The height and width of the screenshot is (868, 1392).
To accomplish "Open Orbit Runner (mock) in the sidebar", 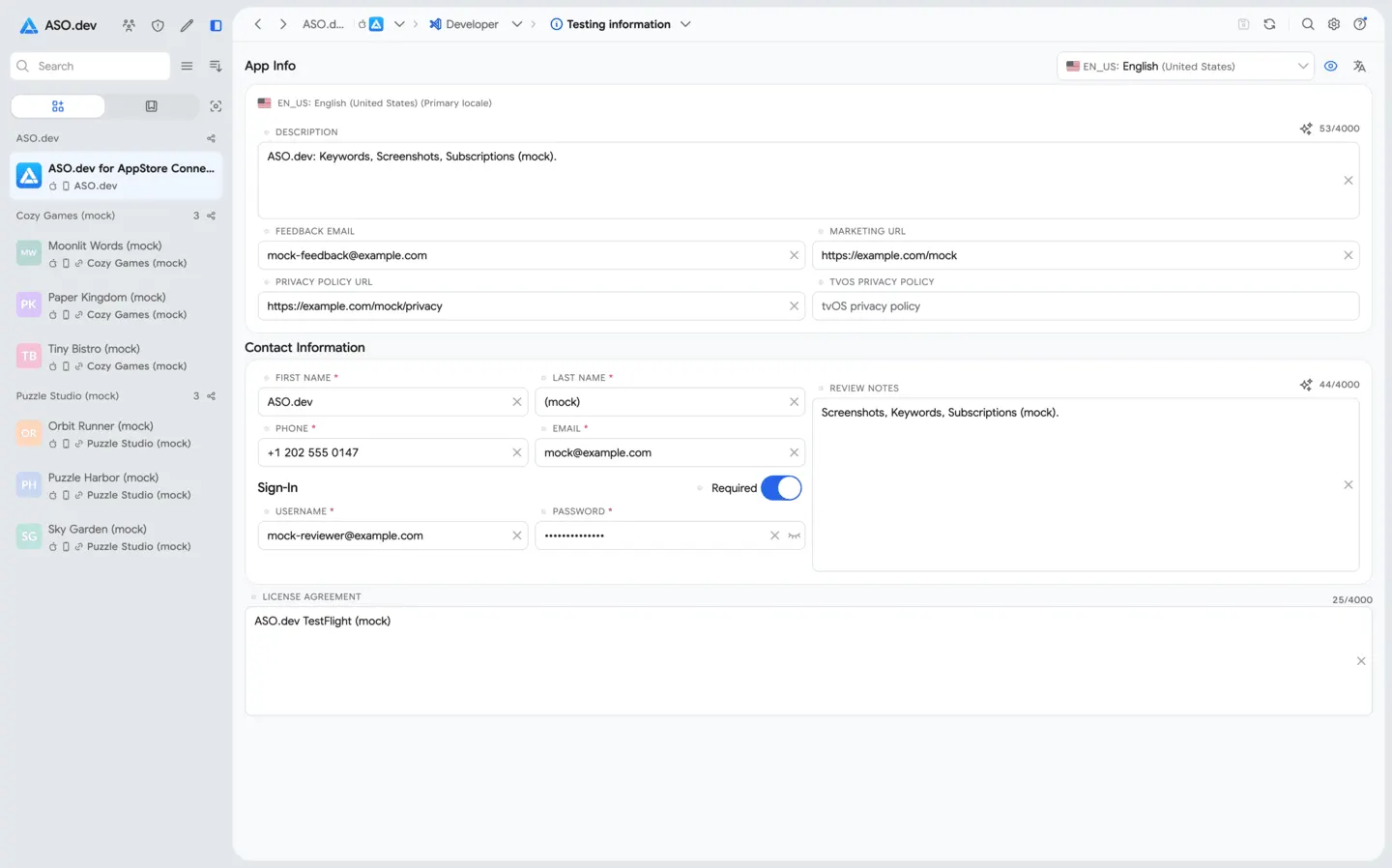I will point(116,434).
